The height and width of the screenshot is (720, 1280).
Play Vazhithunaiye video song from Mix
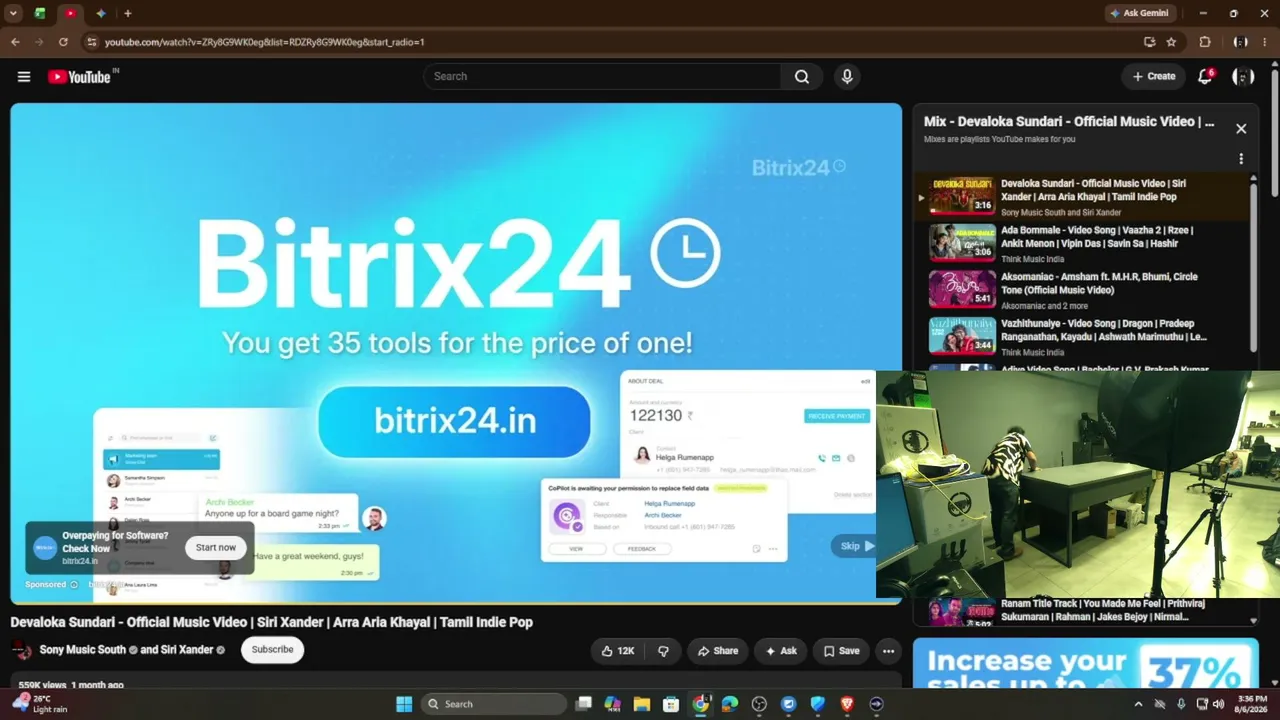[1083, 337]
